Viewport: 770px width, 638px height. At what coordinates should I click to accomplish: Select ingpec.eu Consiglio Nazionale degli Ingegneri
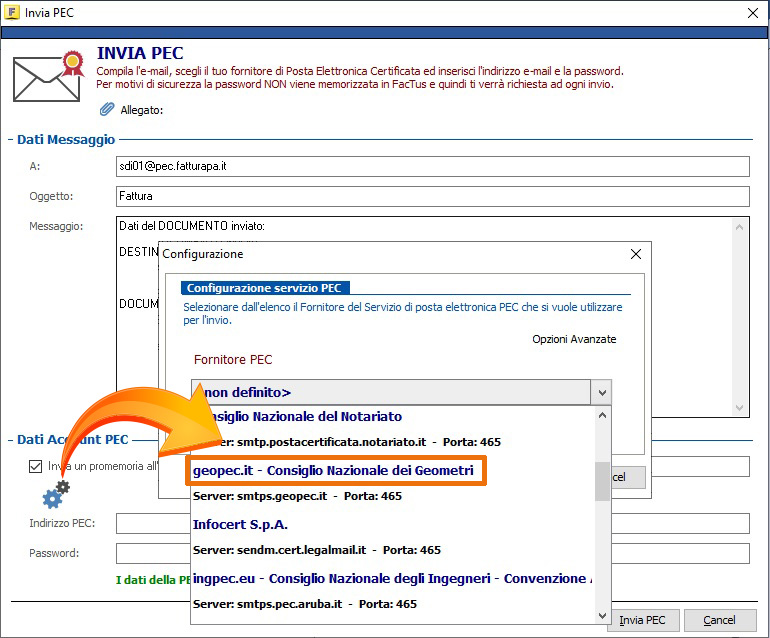(x=392, y=579)
